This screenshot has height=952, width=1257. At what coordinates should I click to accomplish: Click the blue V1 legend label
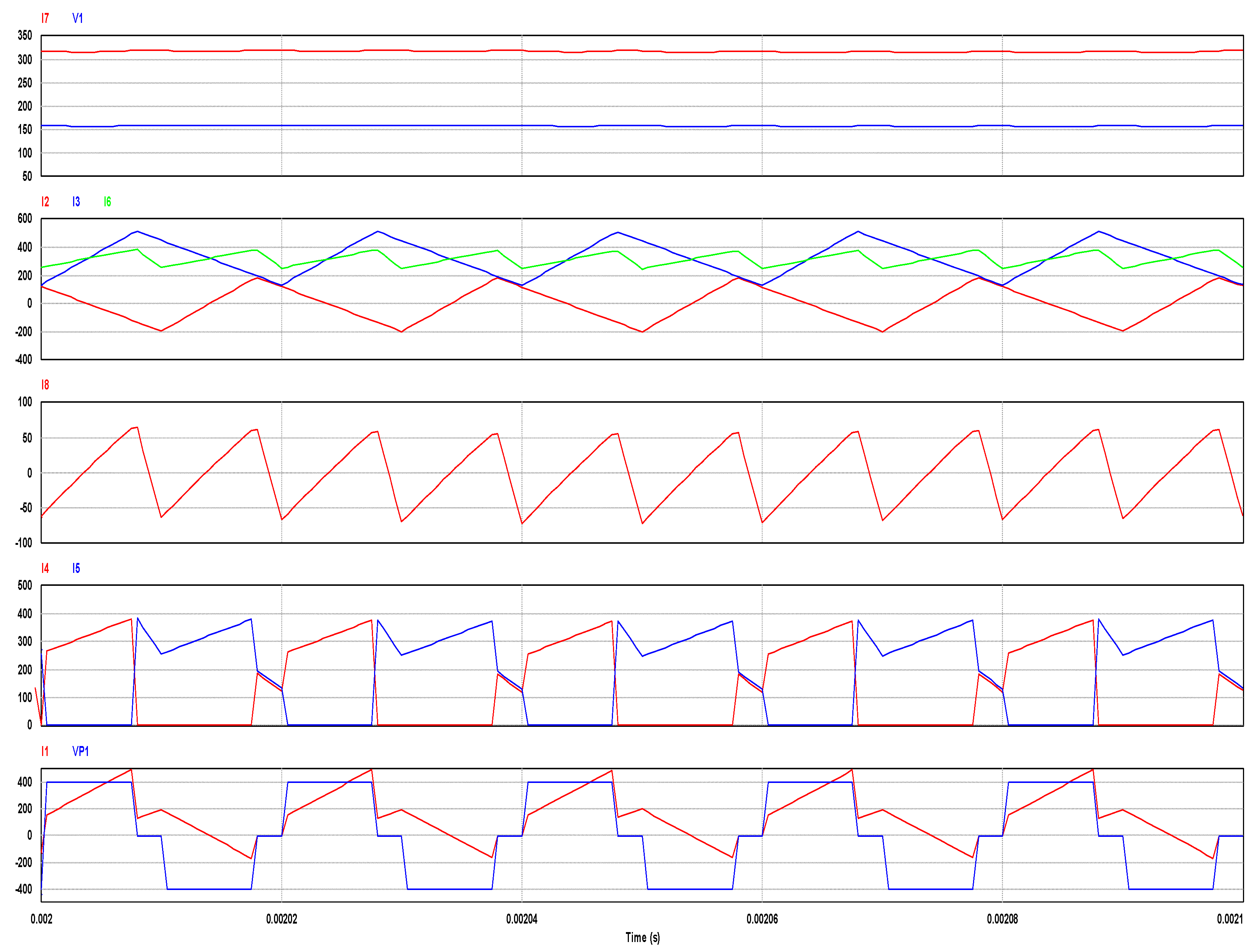tap(77, 18)
